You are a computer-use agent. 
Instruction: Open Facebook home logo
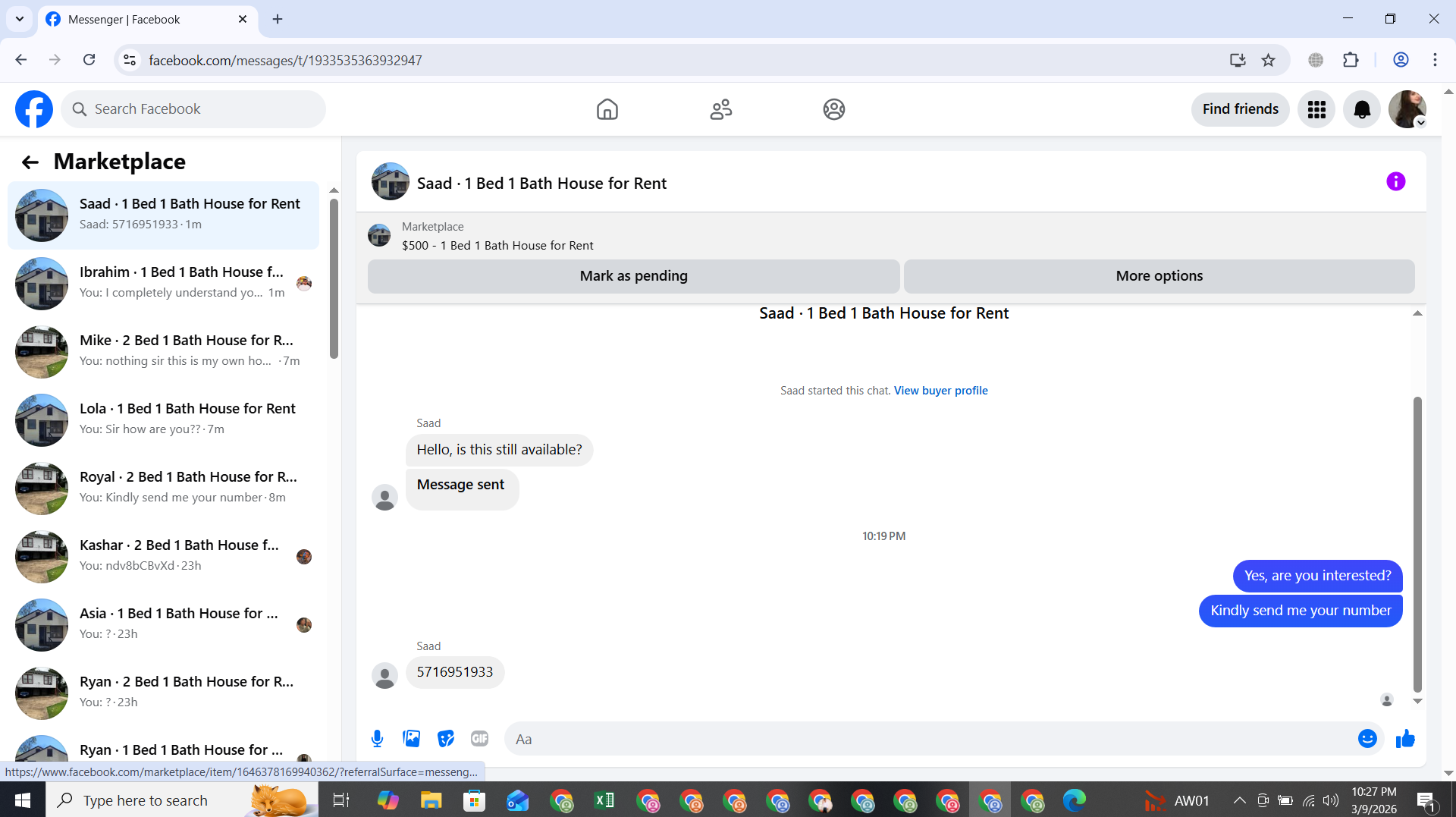pos(34,109)
